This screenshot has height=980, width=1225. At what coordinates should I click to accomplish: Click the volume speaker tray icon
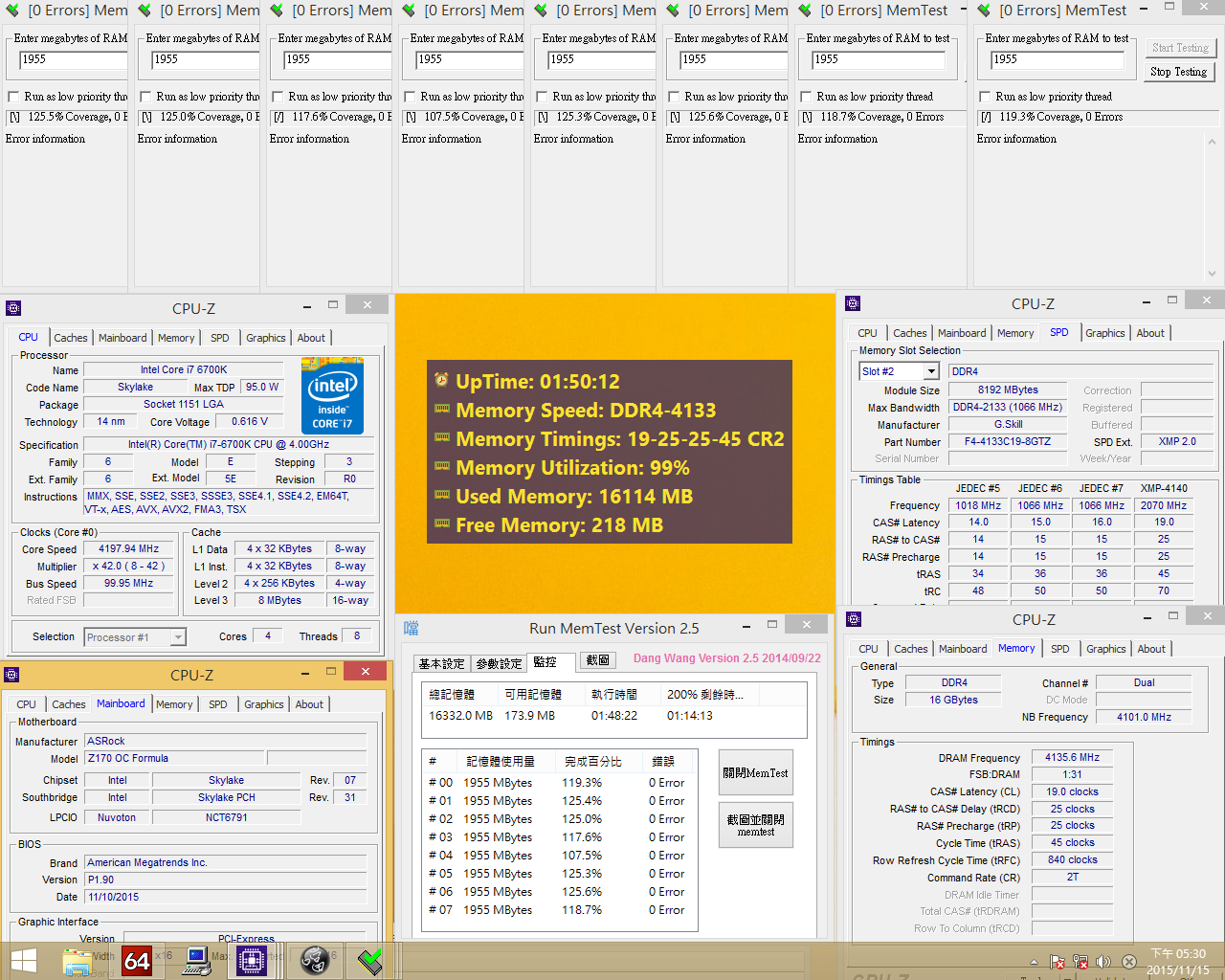pyautogui.click(x=1103, y=962)
